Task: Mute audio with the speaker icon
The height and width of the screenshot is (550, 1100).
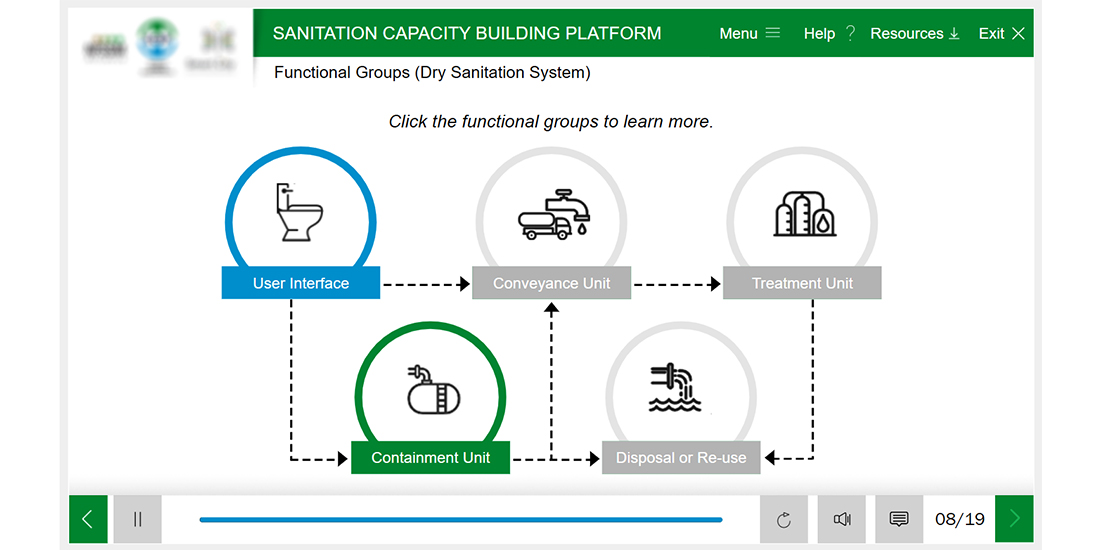Action: [842, 519]
